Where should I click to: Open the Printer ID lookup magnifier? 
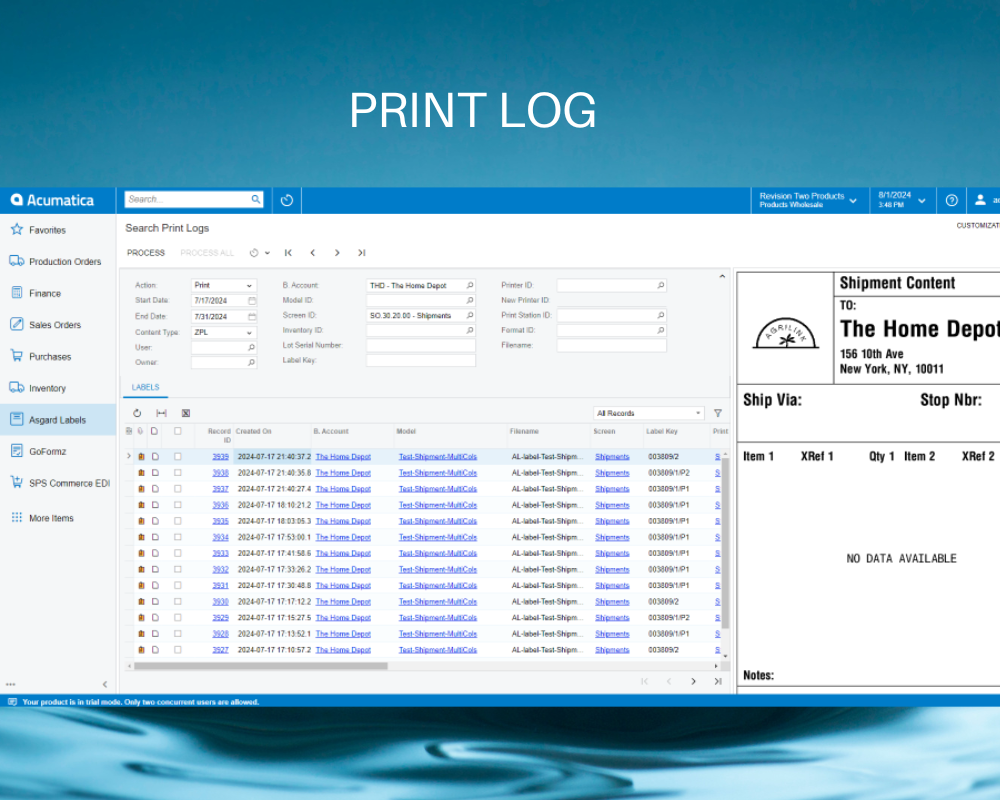pyautogui.click(x=661, y=285)
